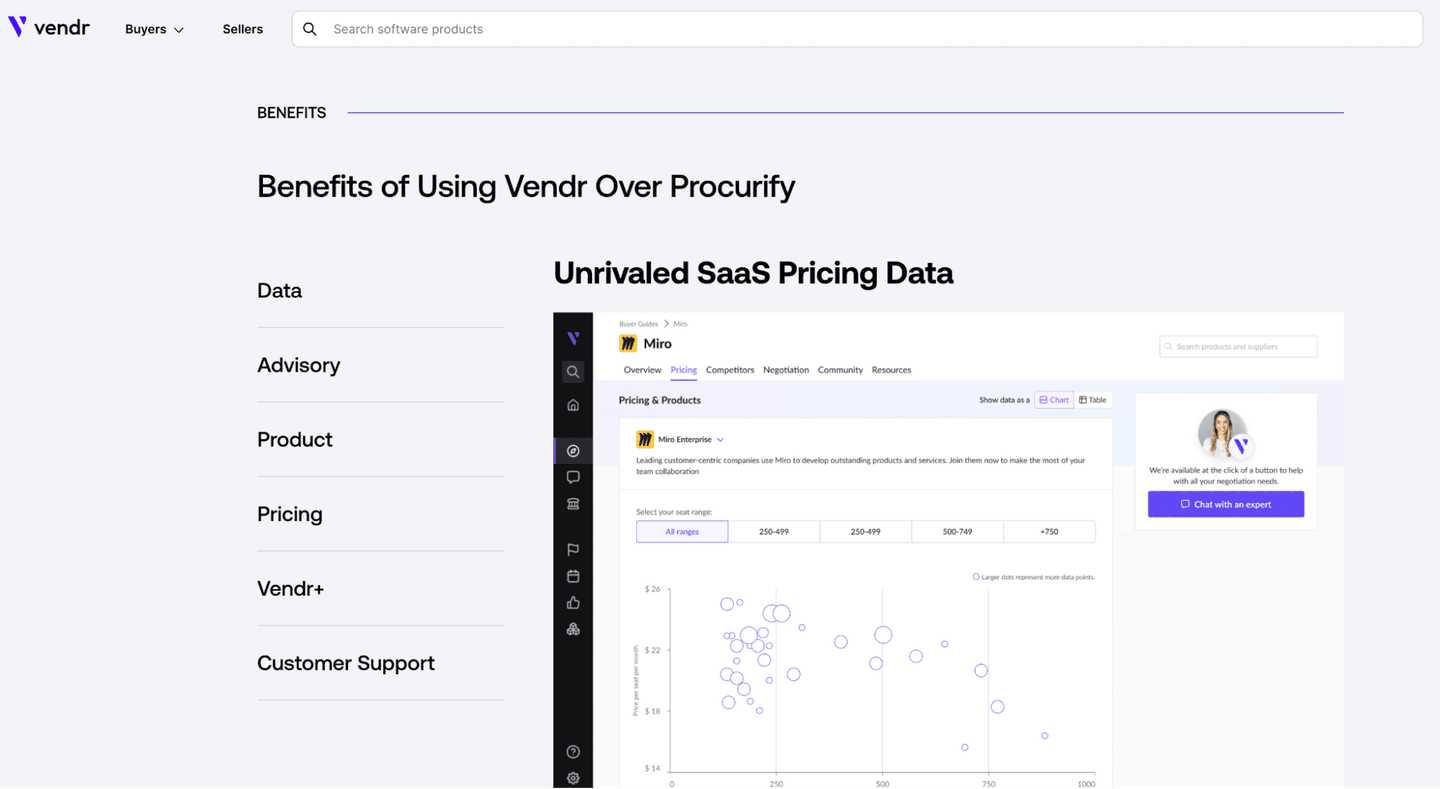Expand the Buyers dropdown menu
This screenshot has width=1440, height=789.
coord(154,29)
